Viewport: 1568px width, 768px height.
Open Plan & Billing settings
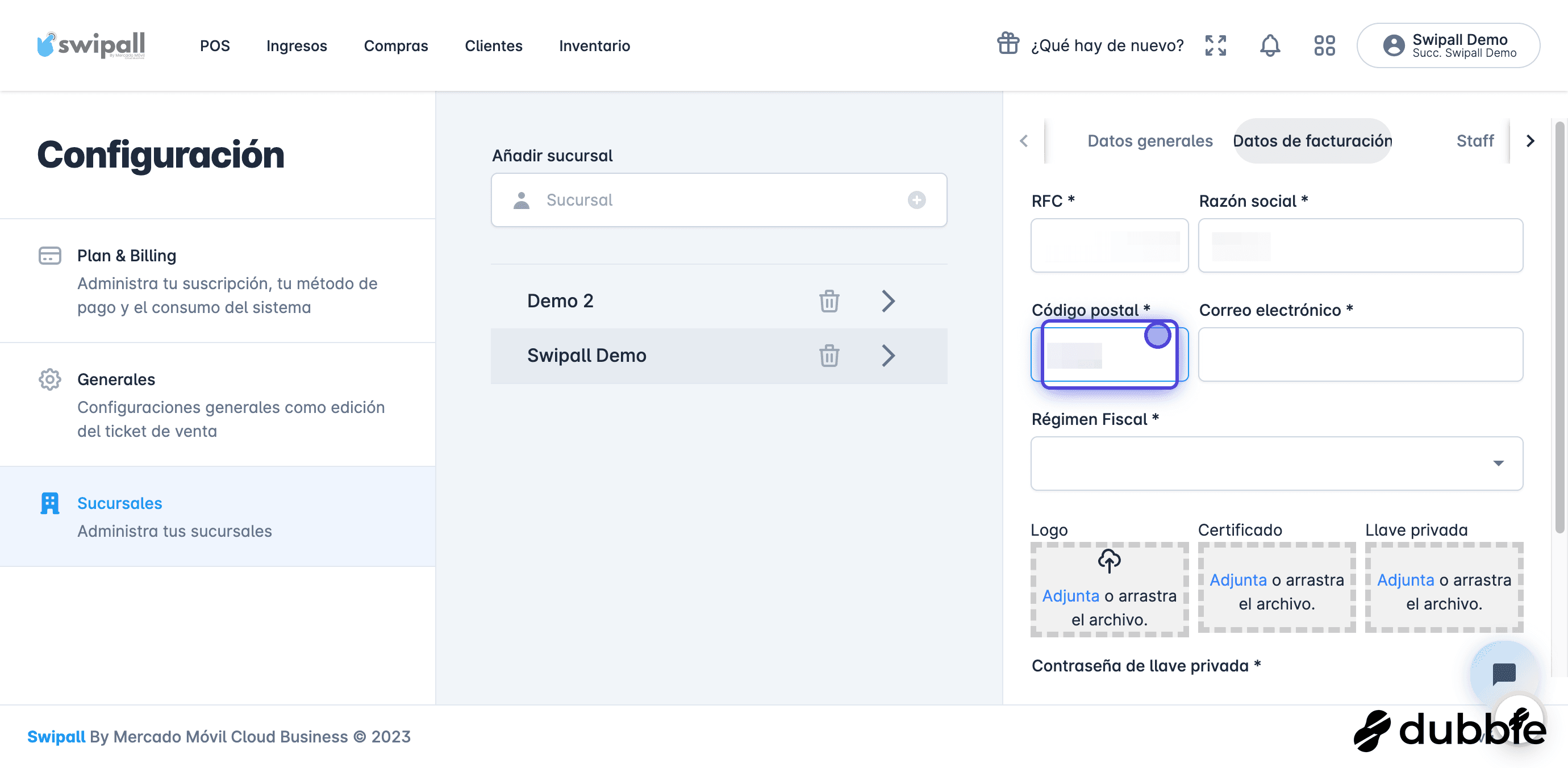[x=217, y=281]
